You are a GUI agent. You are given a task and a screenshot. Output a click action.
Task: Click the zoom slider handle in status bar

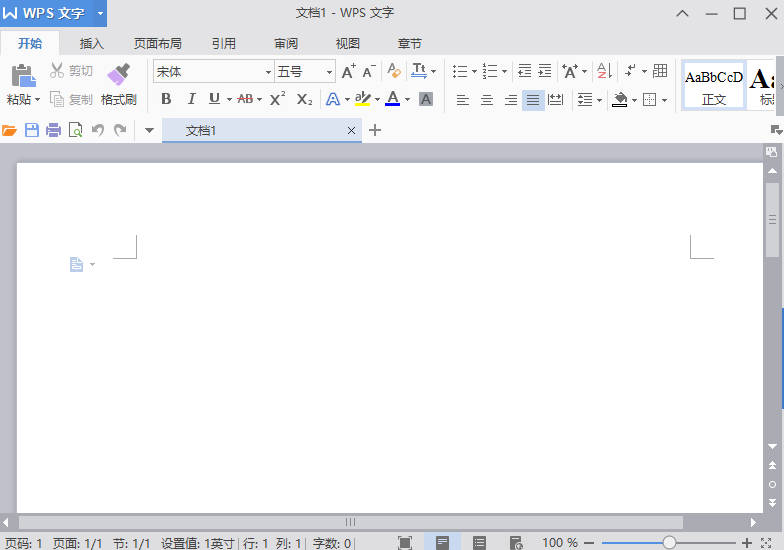[669, 542]
